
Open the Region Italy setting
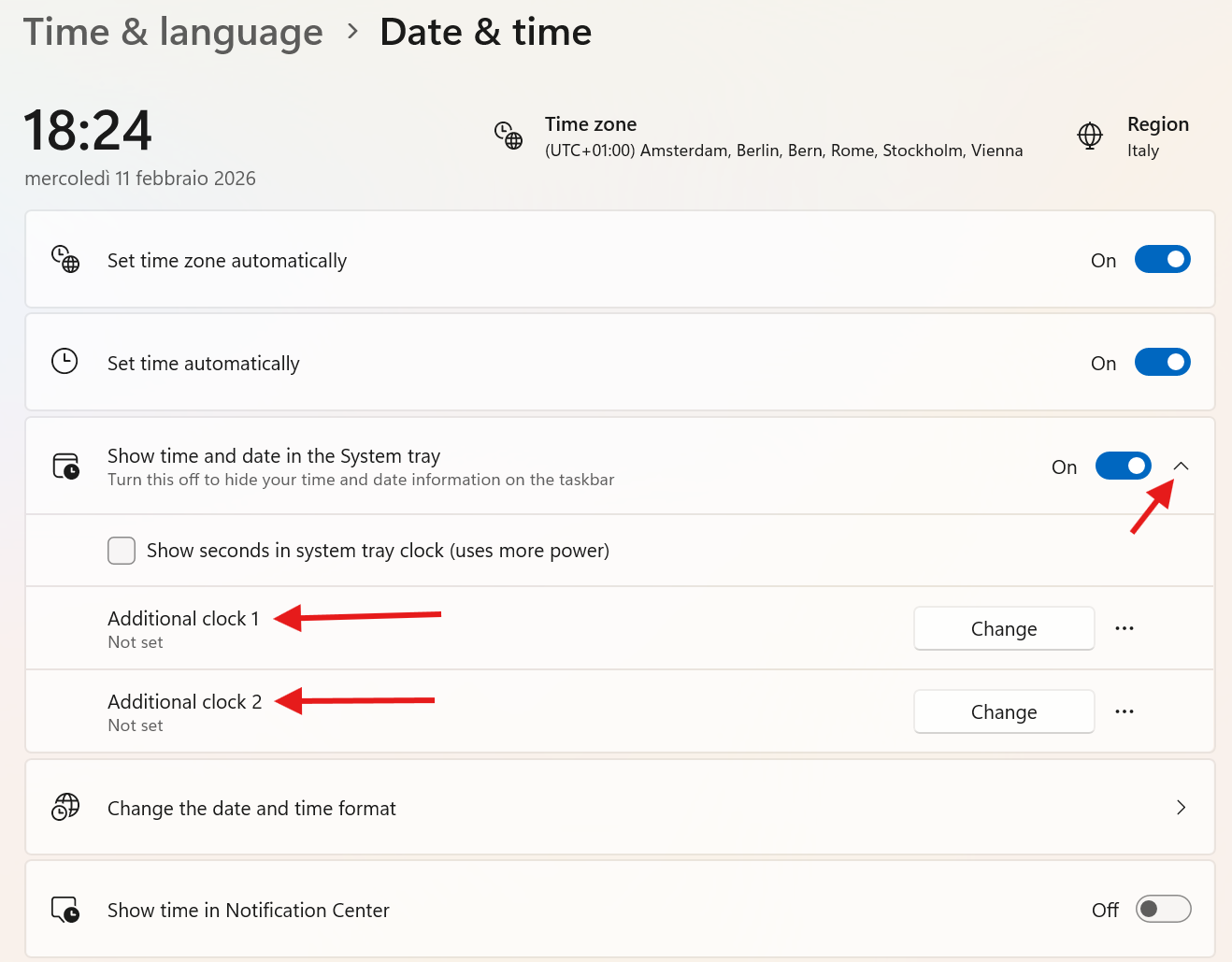[x=1133, y=136]
